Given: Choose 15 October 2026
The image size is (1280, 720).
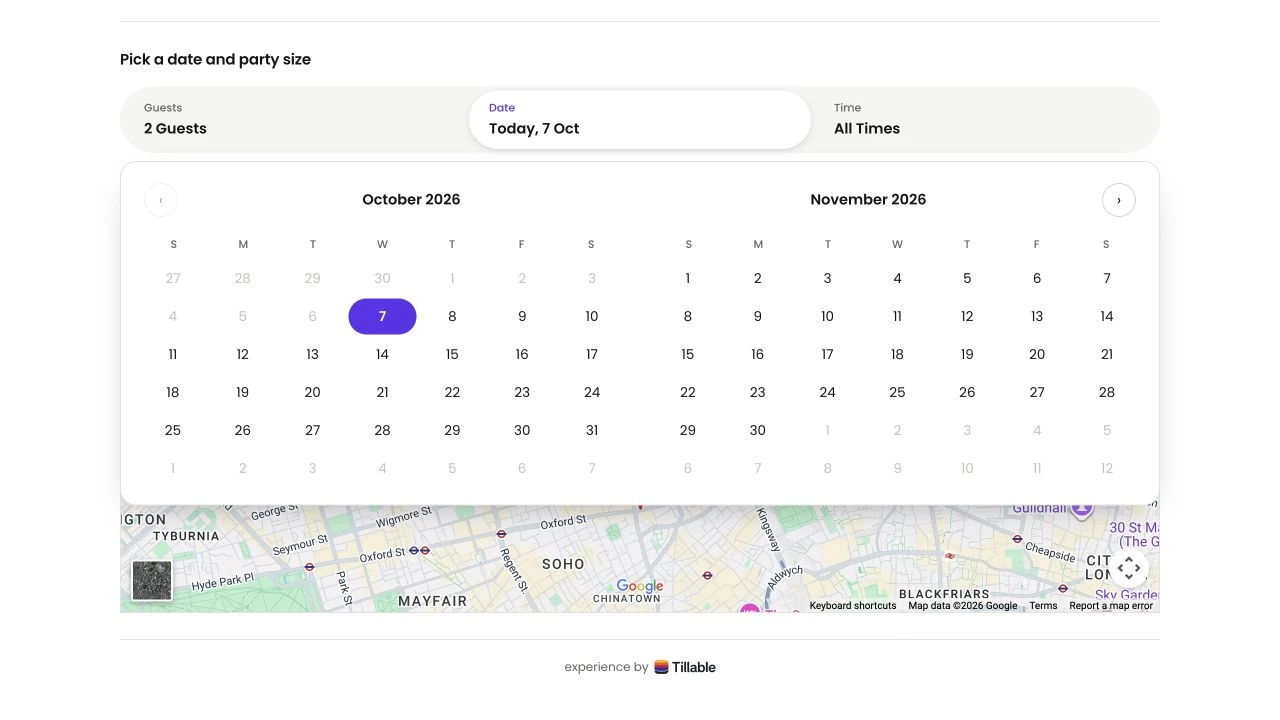Looking at the screenshot, I should click(x=452, y=354).
